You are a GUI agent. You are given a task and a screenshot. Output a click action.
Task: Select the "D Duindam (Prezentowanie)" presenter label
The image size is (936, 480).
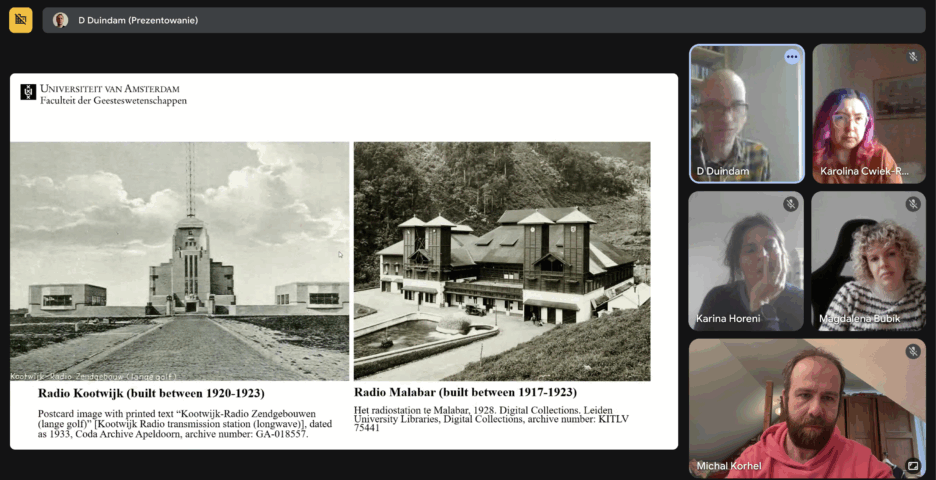tap(138, 20)
